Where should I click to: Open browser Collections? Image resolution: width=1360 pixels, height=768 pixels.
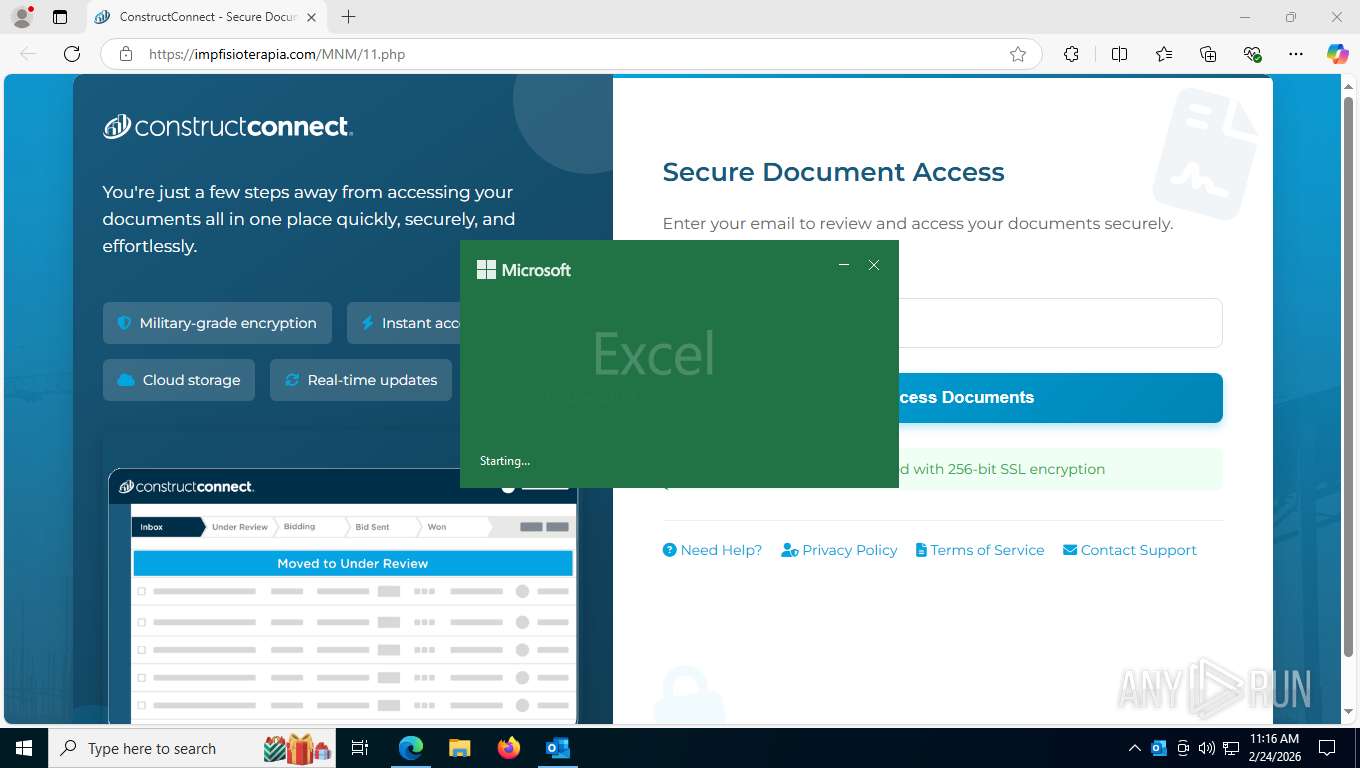1208,54
